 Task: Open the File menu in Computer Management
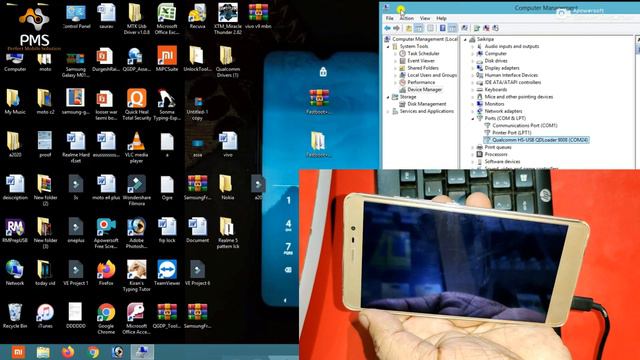(390, 18)
